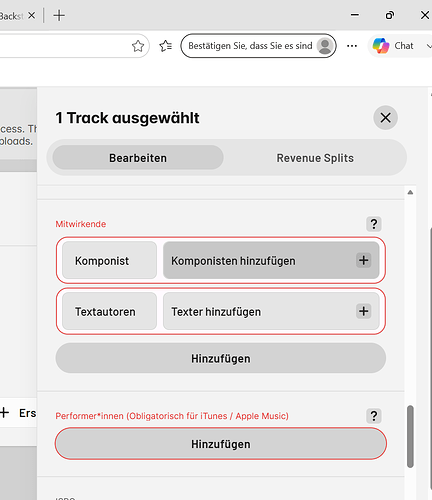Click the Performer*innen help question mark

click(x=374, y=416)
